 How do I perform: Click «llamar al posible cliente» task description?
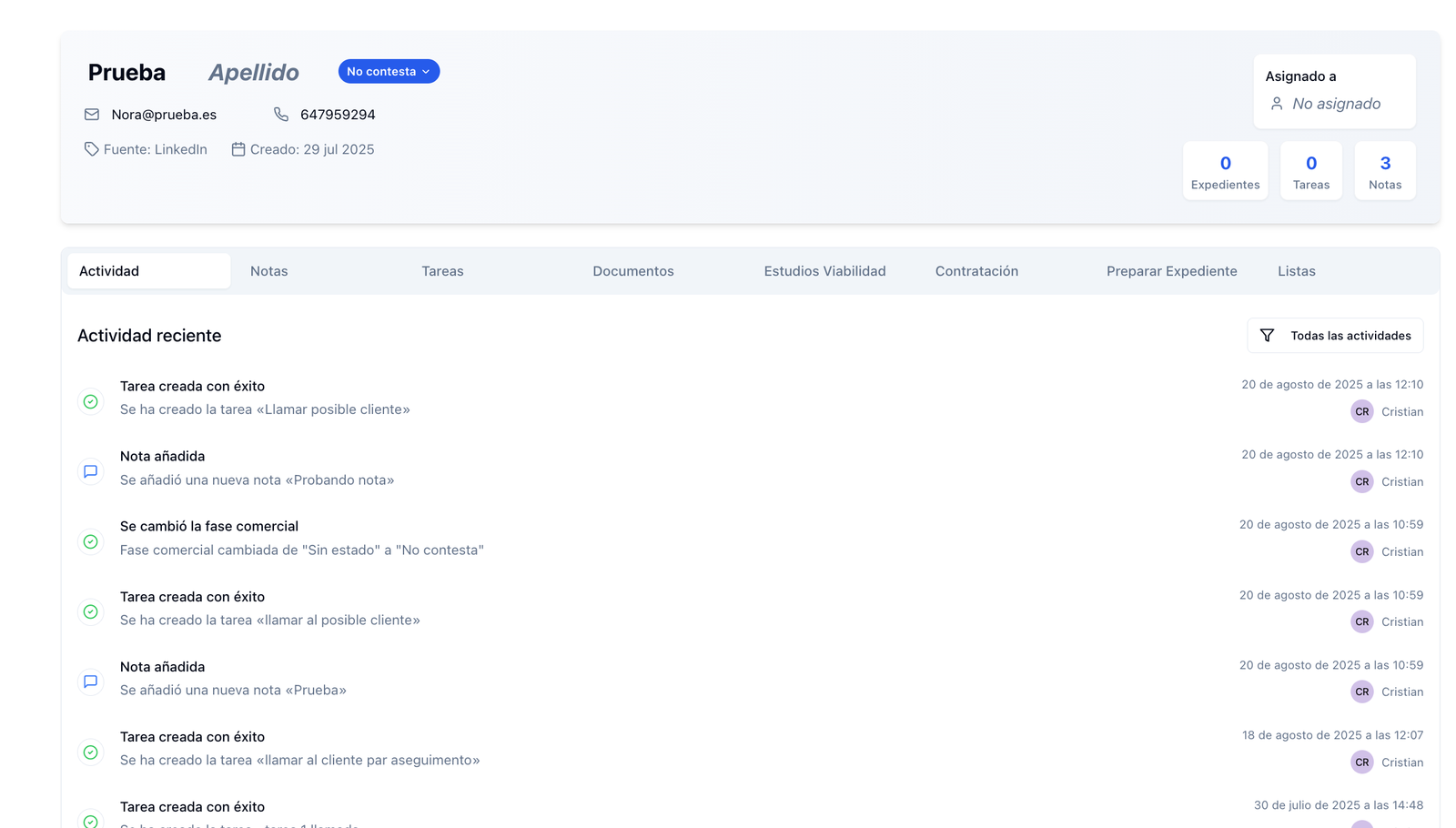point(270,620)
